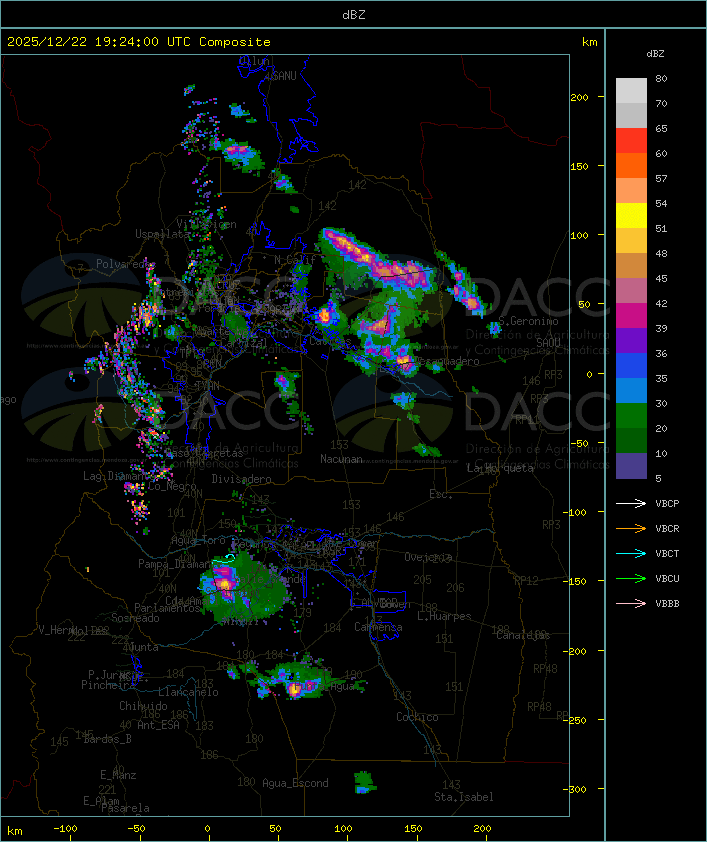Click the Divisadero place label
The height and width of the screenshot is (842, 707).
241,478
